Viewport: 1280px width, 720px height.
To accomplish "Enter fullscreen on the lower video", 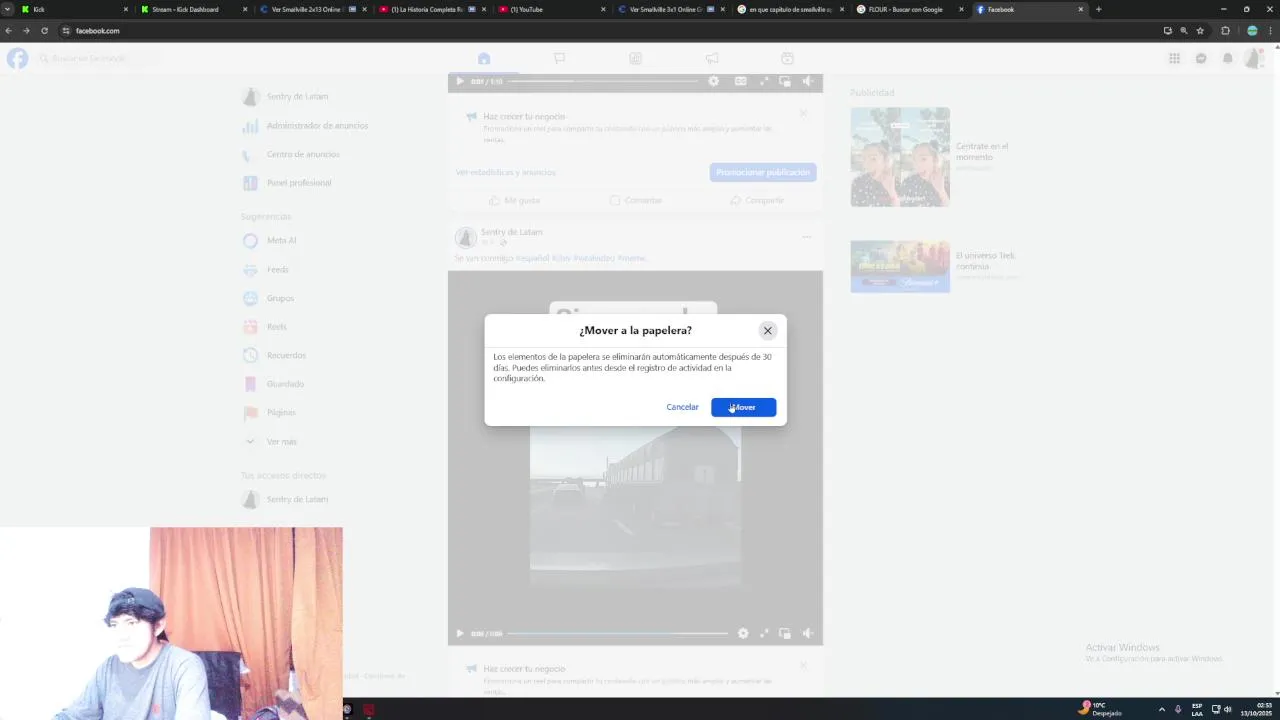I will [x=764, y=633].
